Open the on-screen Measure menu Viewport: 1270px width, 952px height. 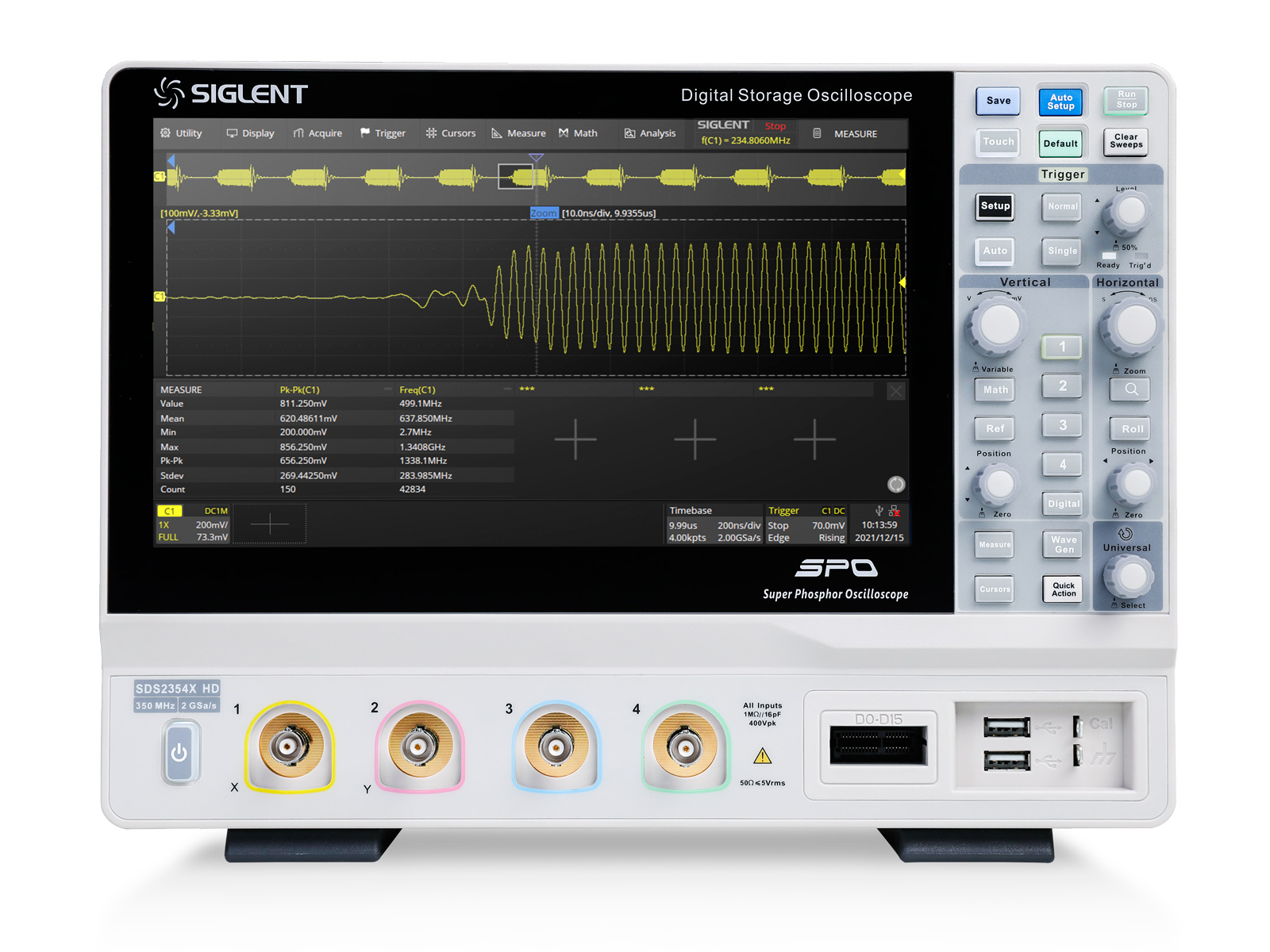[518, 133]
